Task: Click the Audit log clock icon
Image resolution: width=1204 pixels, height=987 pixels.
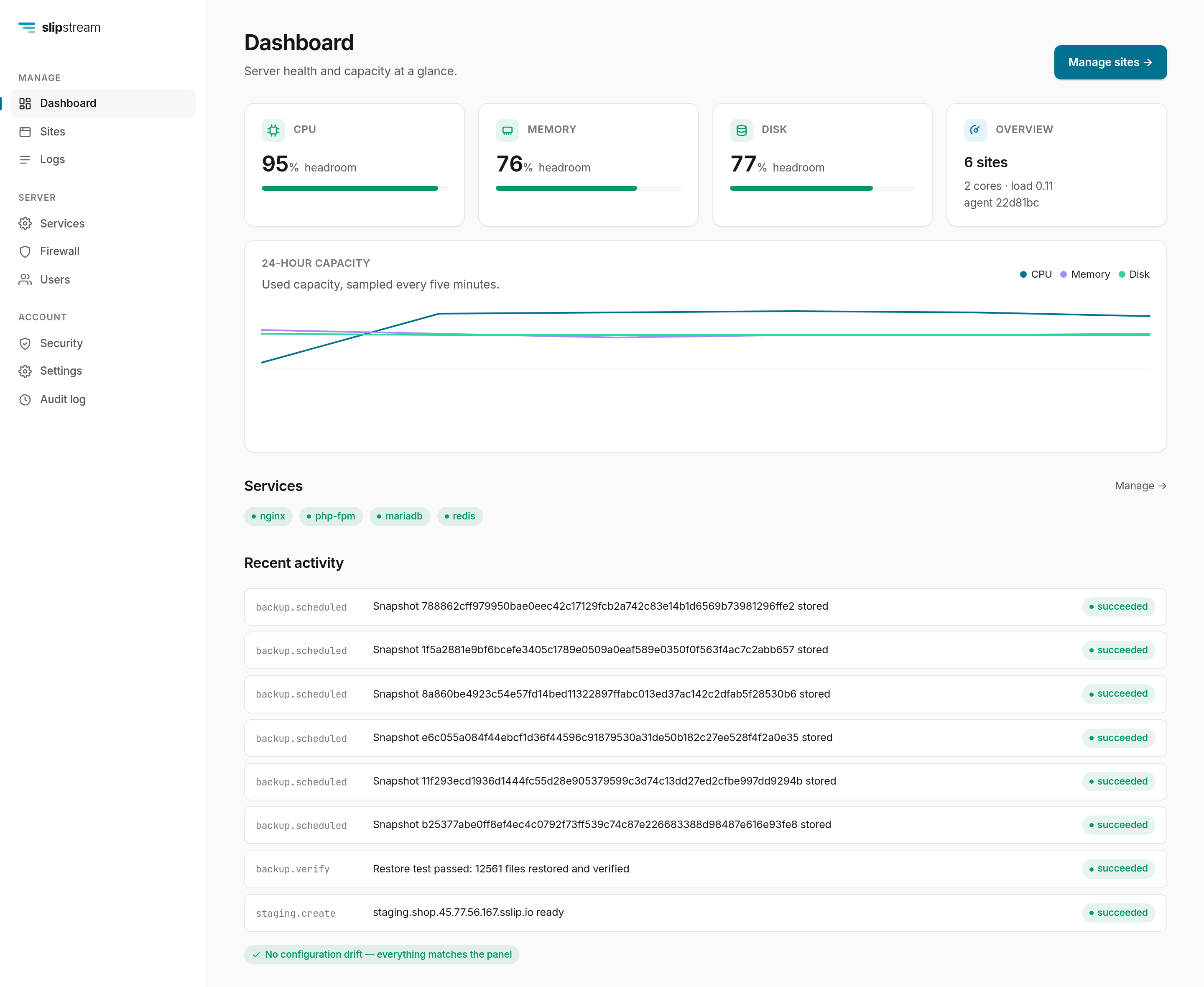Action: (25, 400)
